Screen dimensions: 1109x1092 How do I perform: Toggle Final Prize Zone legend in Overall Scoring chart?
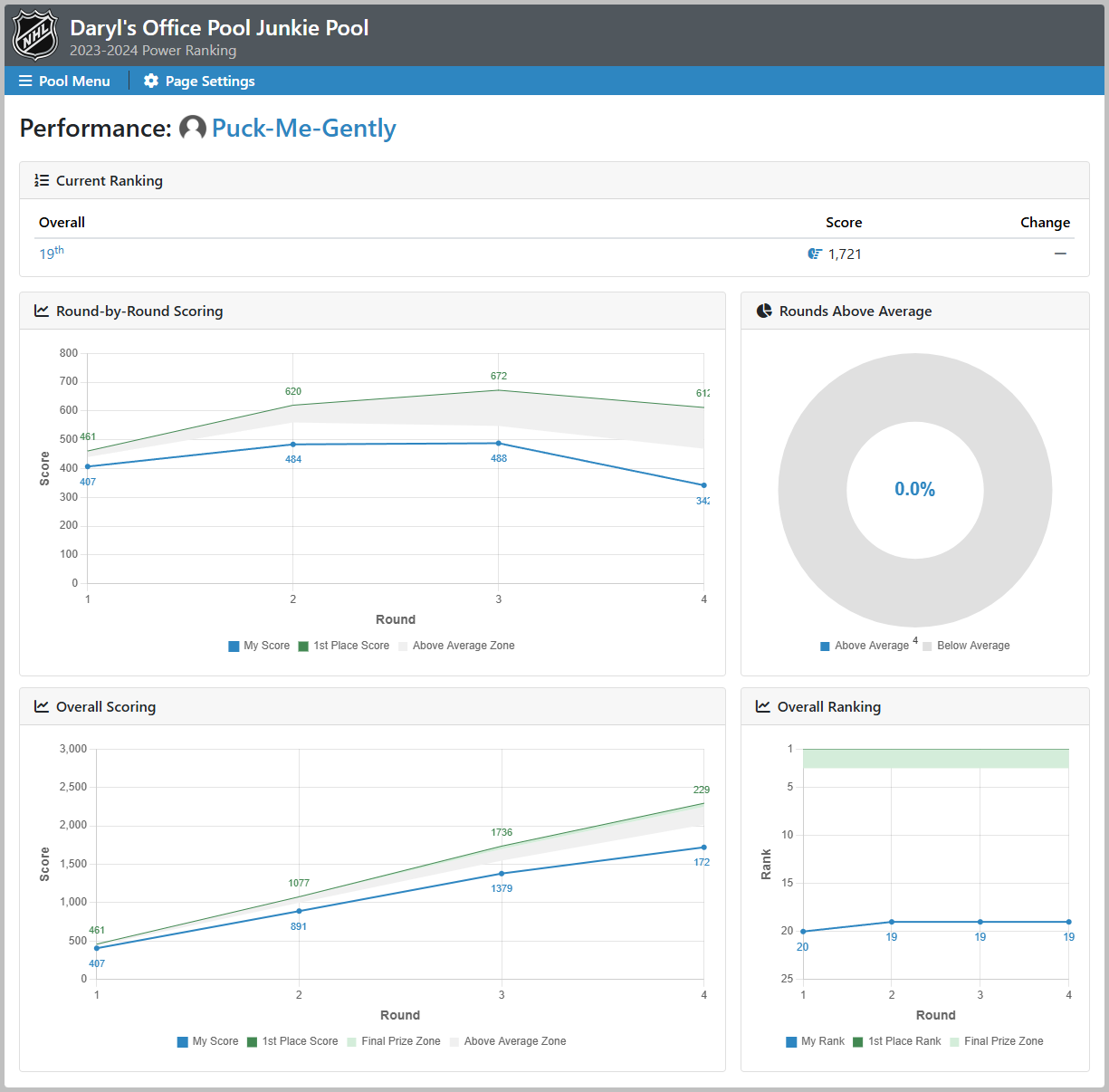[394, 1041]
